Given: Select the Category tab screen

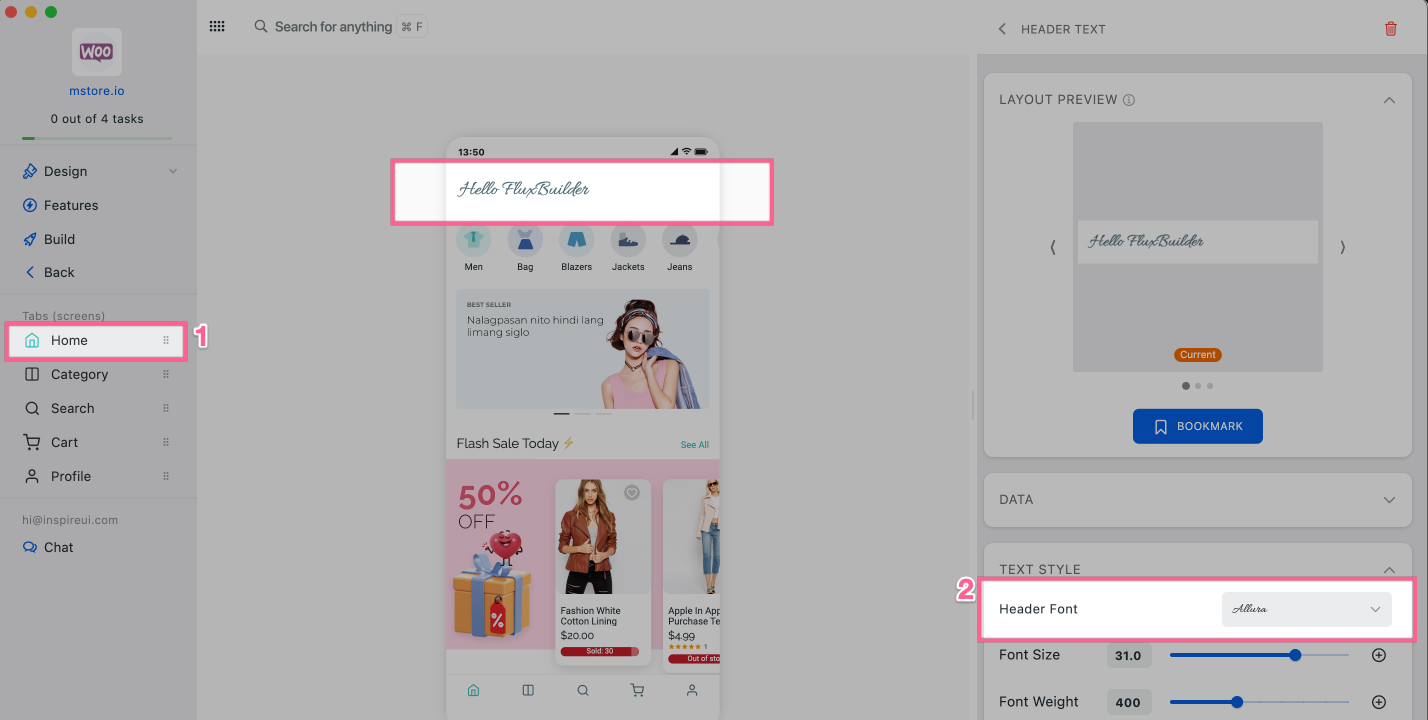Looking at the screenshot, I should (x=79, y=374).
